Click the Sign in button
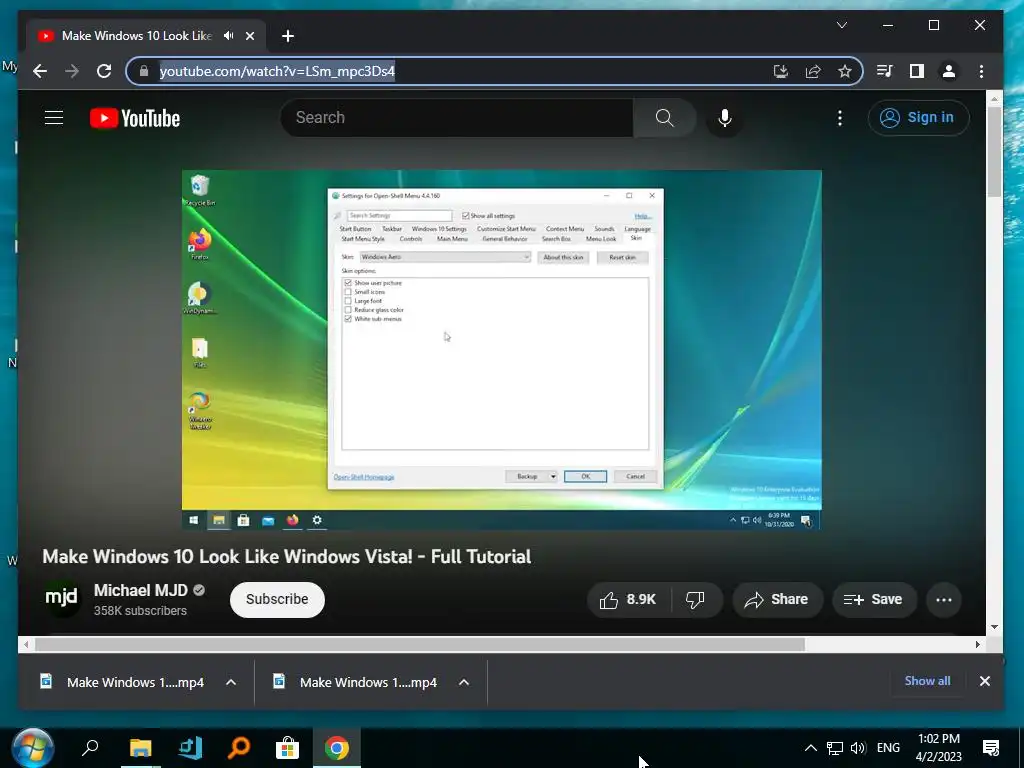This screenshot has width=1024, height=768. 918,118
